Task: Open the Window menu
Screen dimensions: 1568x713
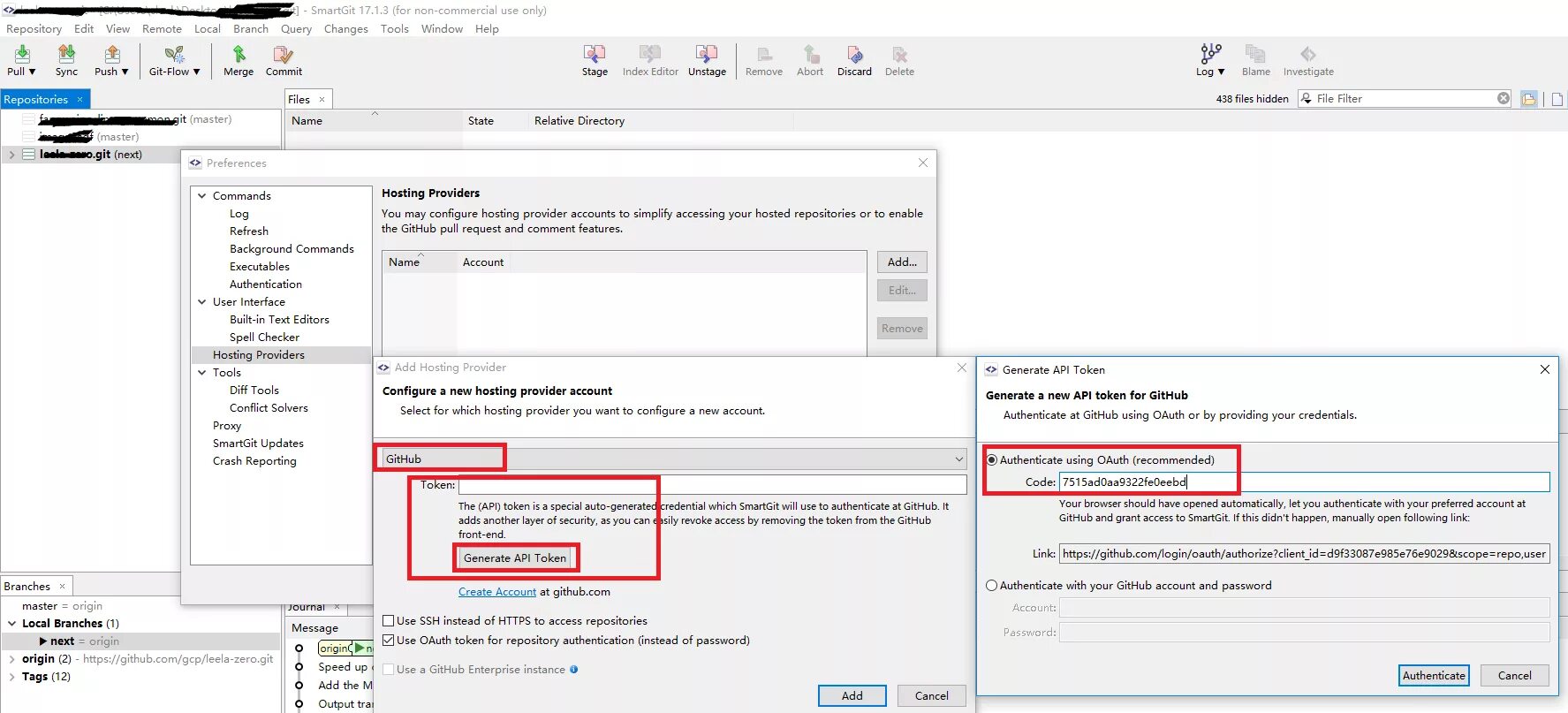Action: [x=442, y=28]
